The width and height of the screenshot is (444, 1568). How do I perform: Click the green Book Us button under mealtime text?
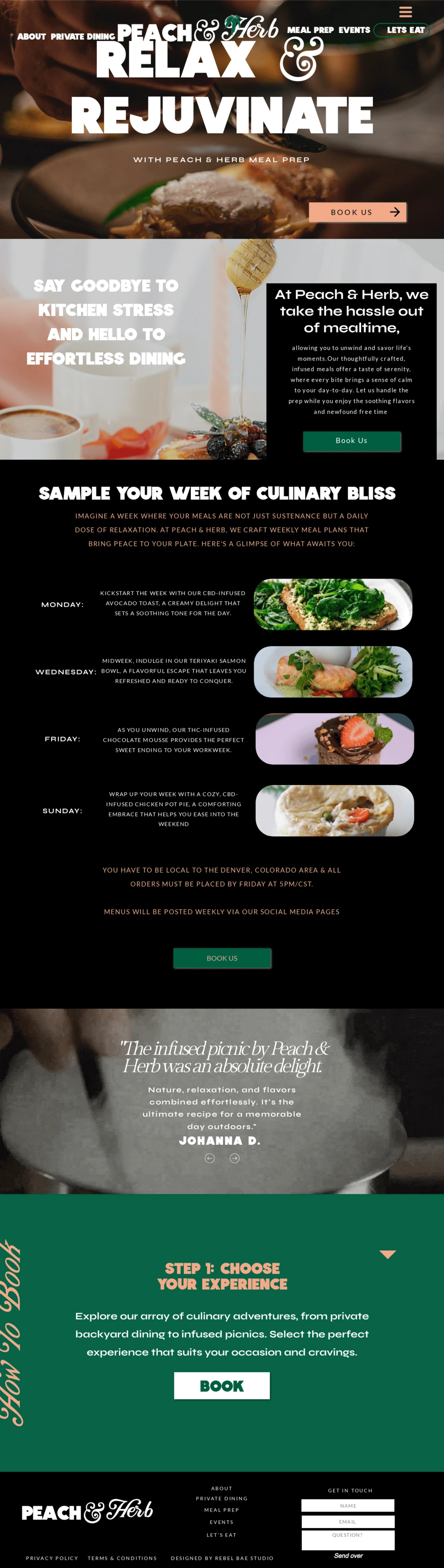(x=352, y=440)
